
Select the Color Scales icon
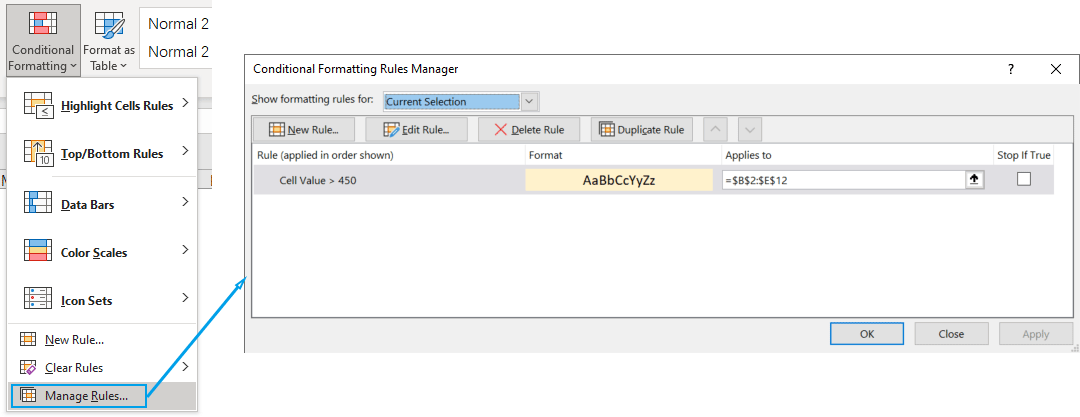(37, 252)
